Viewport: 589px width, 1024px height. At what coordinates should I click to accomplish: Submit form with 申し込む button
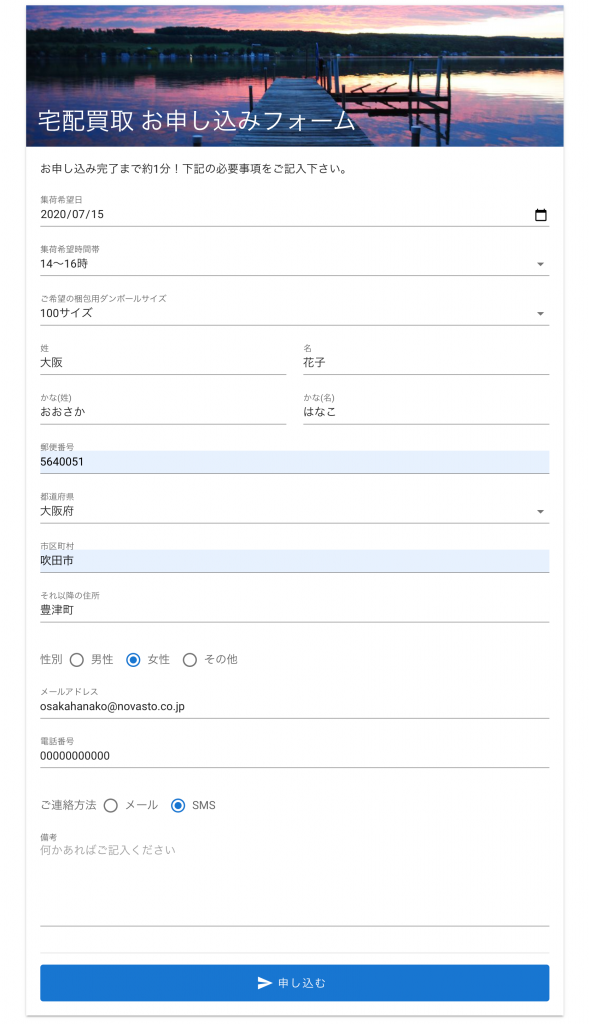[294, 983]
